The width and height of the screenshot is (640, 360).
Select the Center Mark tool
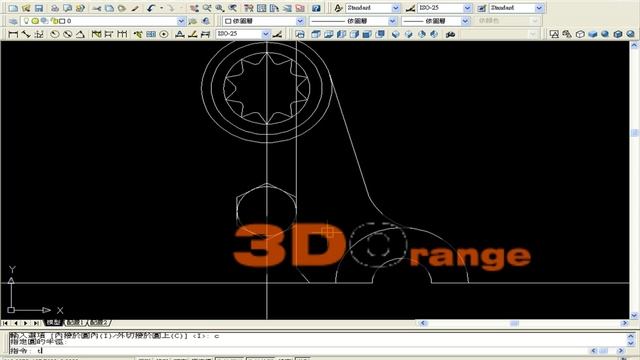coord(164,34)
